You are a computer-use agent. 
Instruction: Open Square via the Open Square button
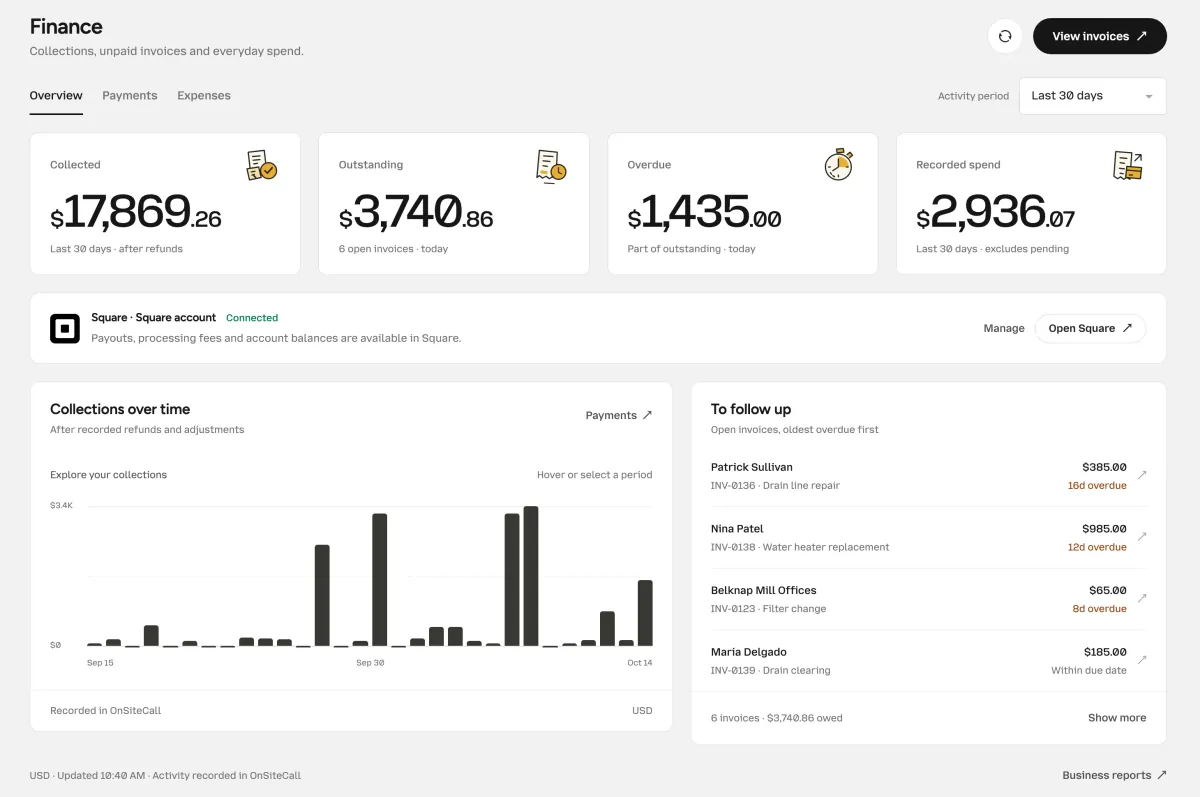pos(1090,328)
